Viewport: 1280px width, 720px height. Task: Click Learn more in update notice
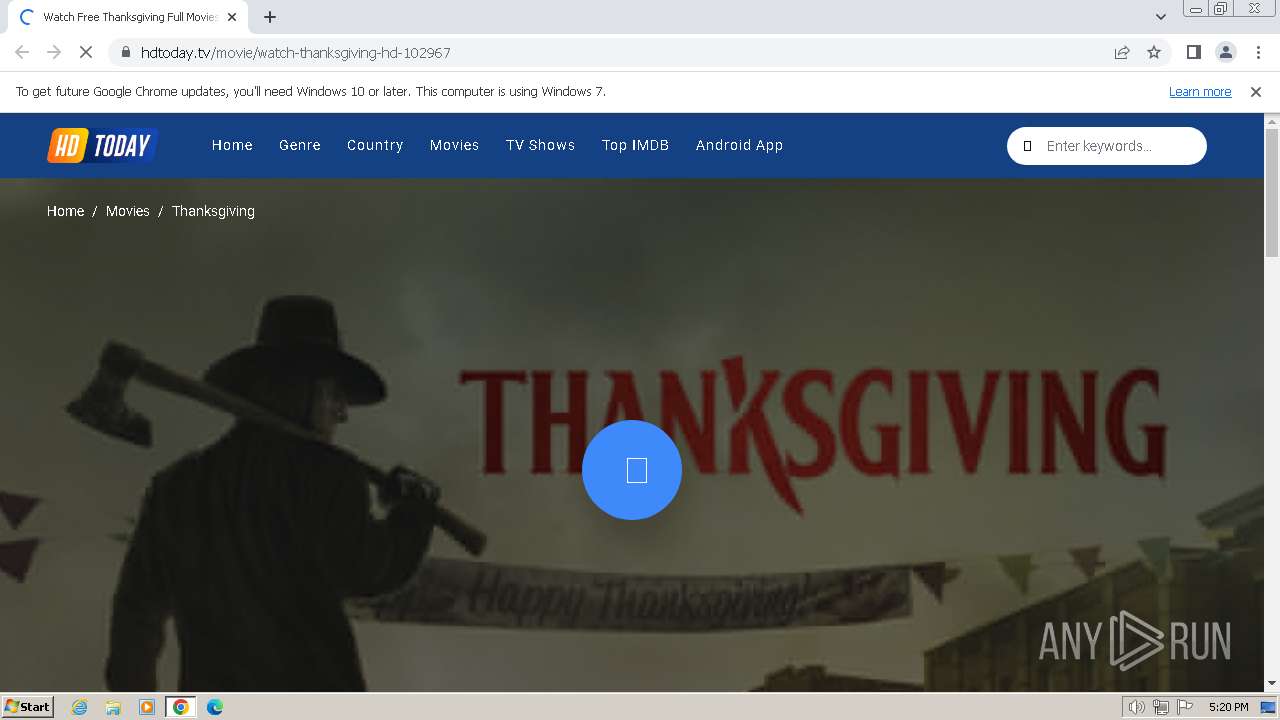click(1200, 91)
